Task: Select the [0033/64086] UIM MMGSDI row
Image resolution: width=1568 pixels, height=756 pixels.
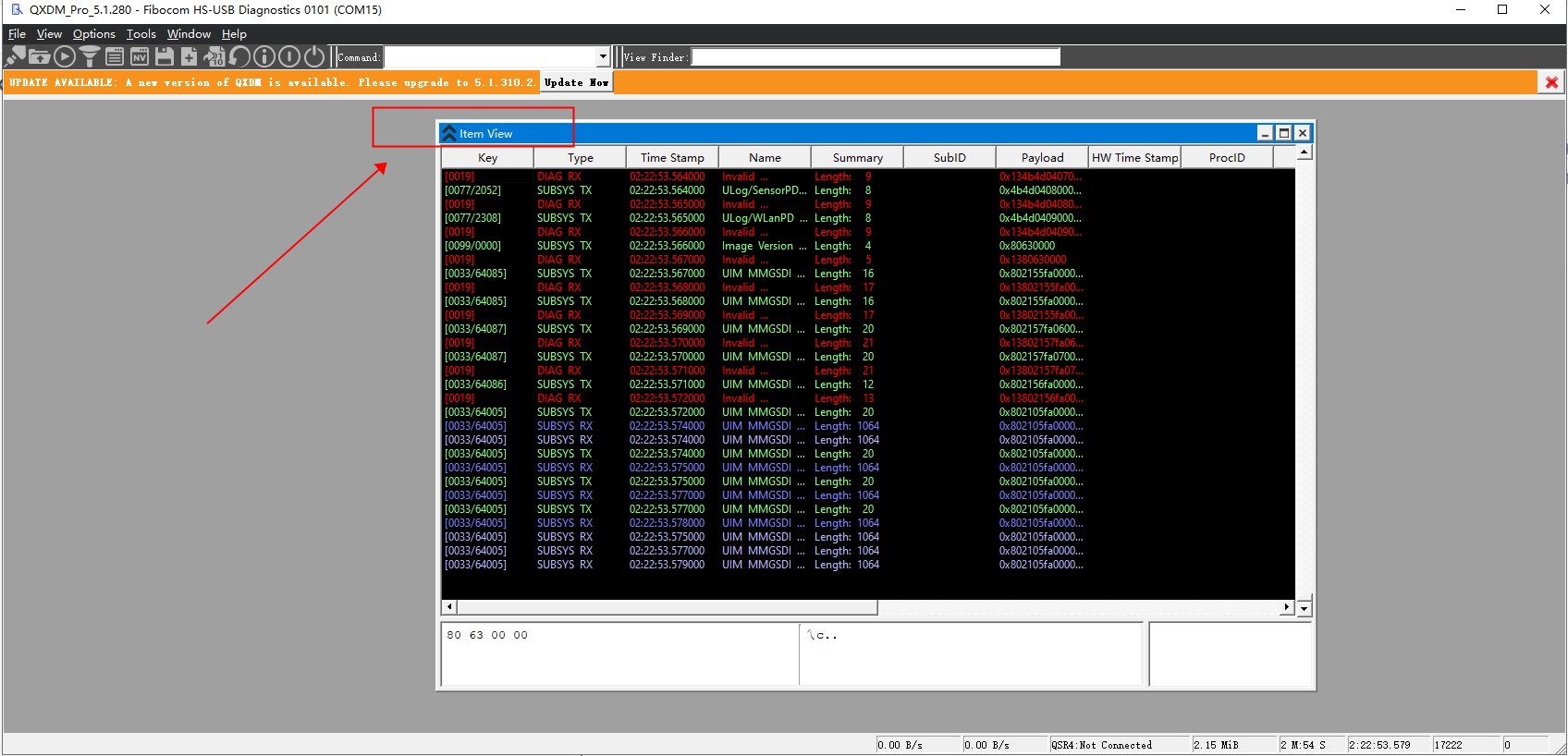Action: (868, 384)
